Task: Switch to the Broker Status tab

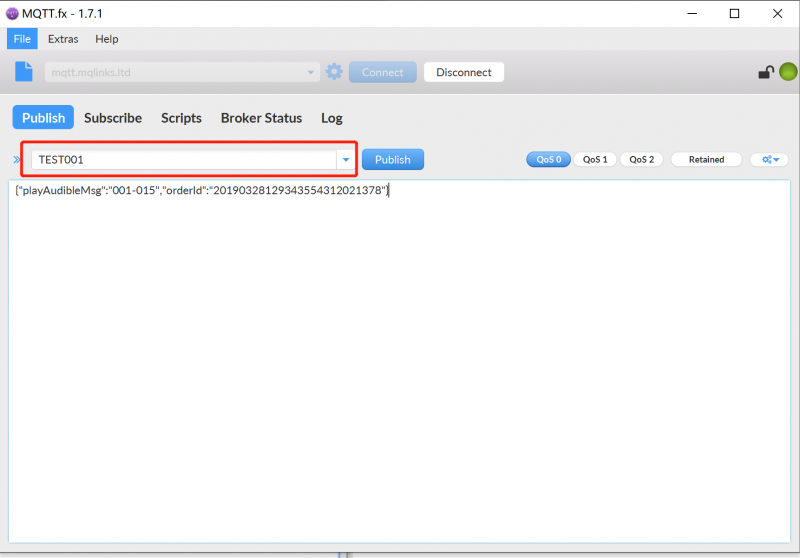Action: (261, 118)
